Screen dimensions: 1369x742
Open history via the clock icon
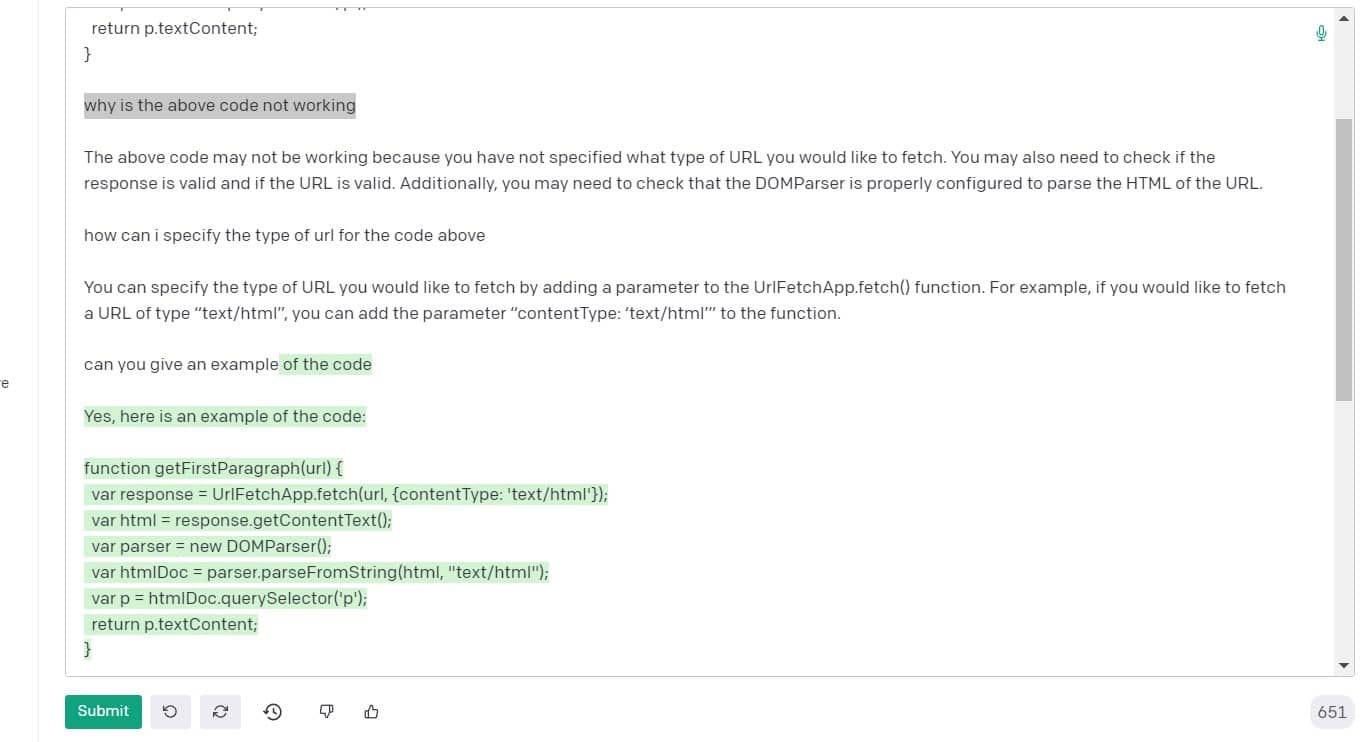pyautogui.click(x=272, y=711)
